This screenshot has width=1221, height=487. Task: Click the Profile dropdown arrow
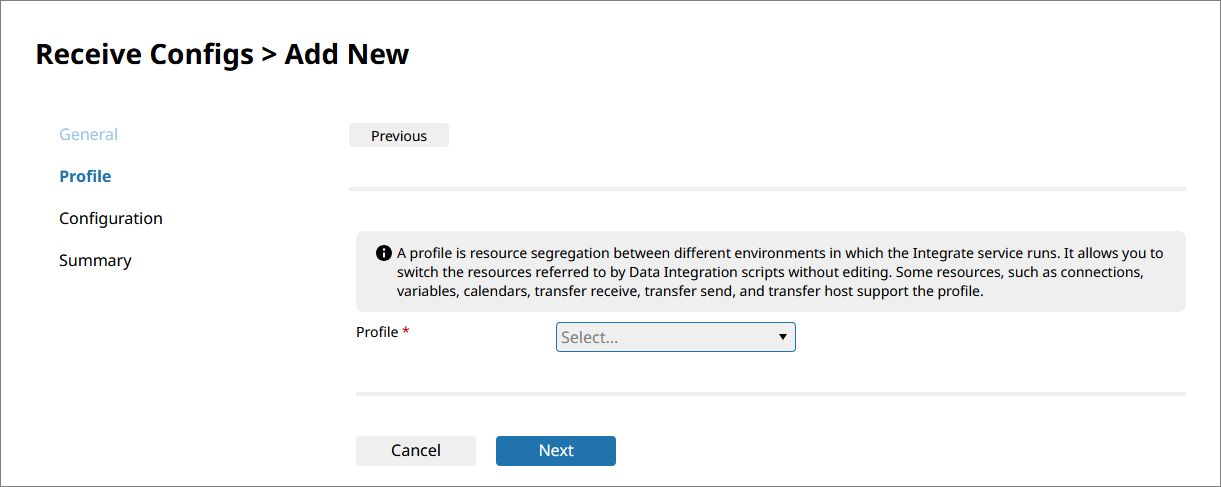[783, 338]
